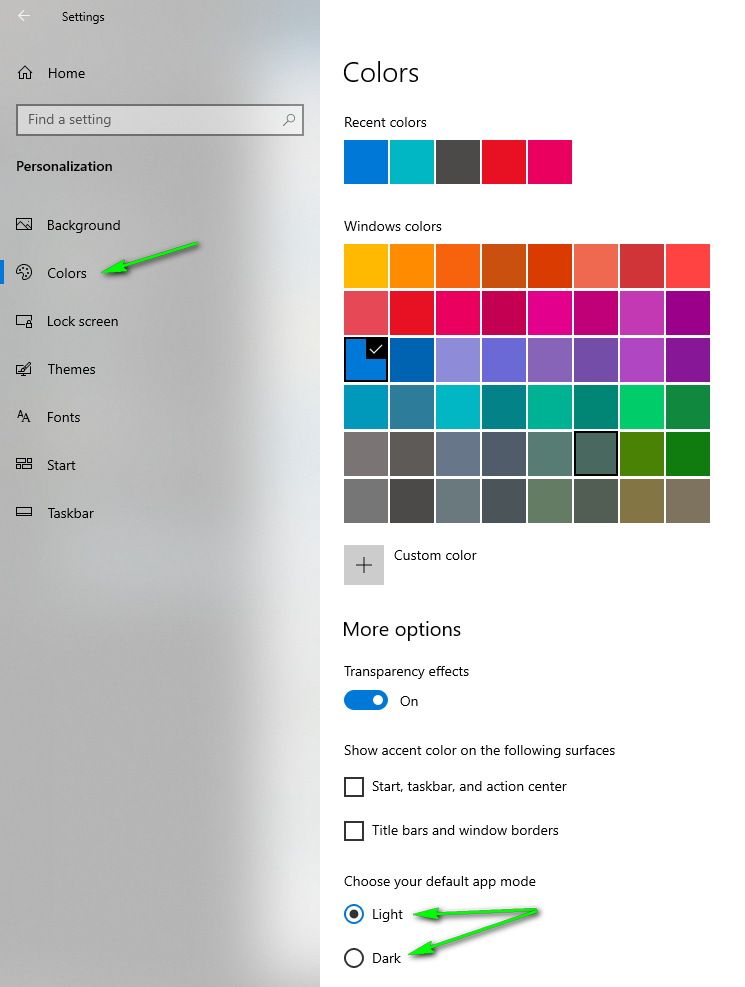Open Home via the house icon
745x987 pixels.
[x=25, y=73]
